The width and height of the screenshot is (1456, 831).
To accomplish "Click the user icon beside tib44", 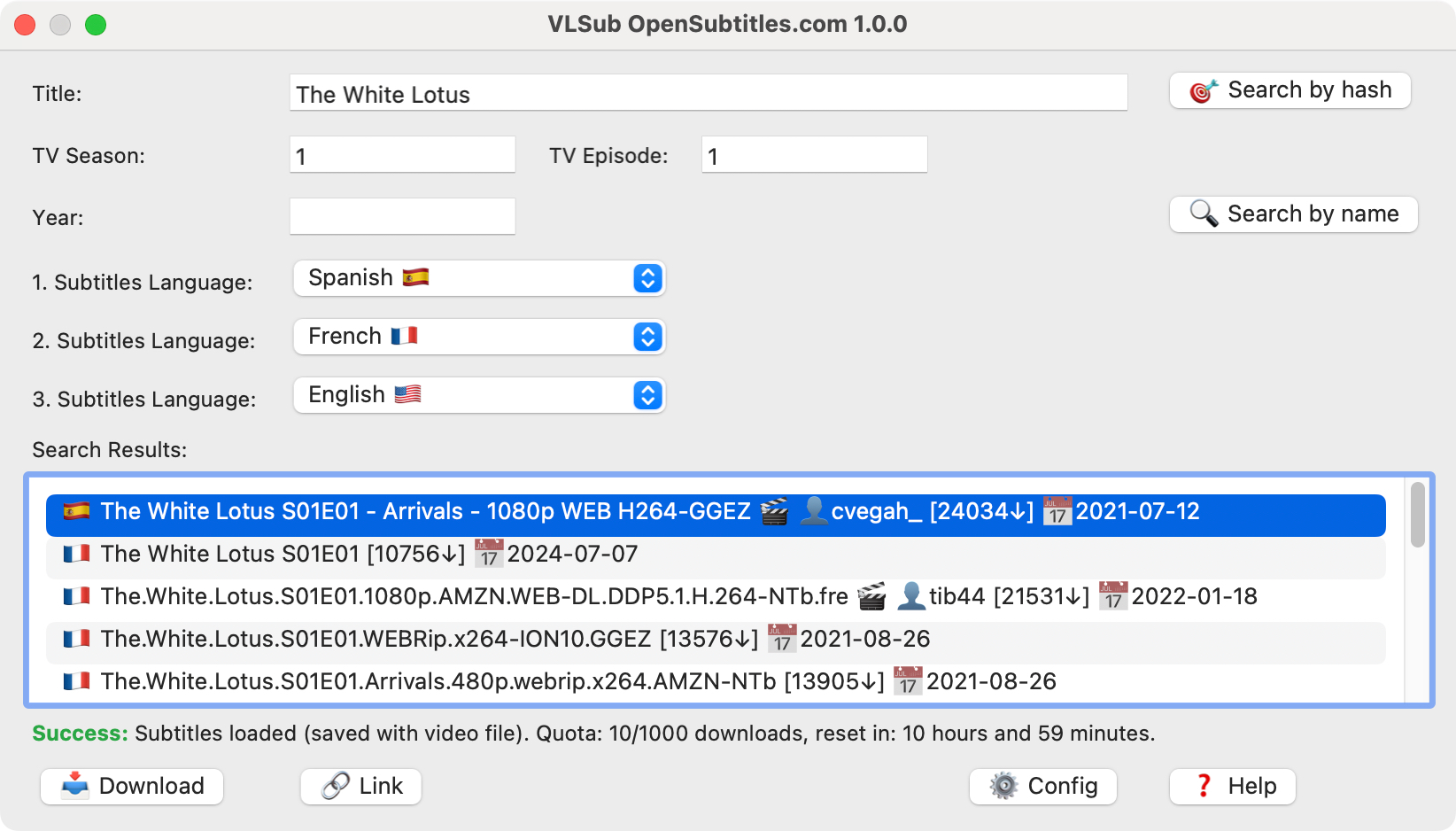I will pos(911,596).
